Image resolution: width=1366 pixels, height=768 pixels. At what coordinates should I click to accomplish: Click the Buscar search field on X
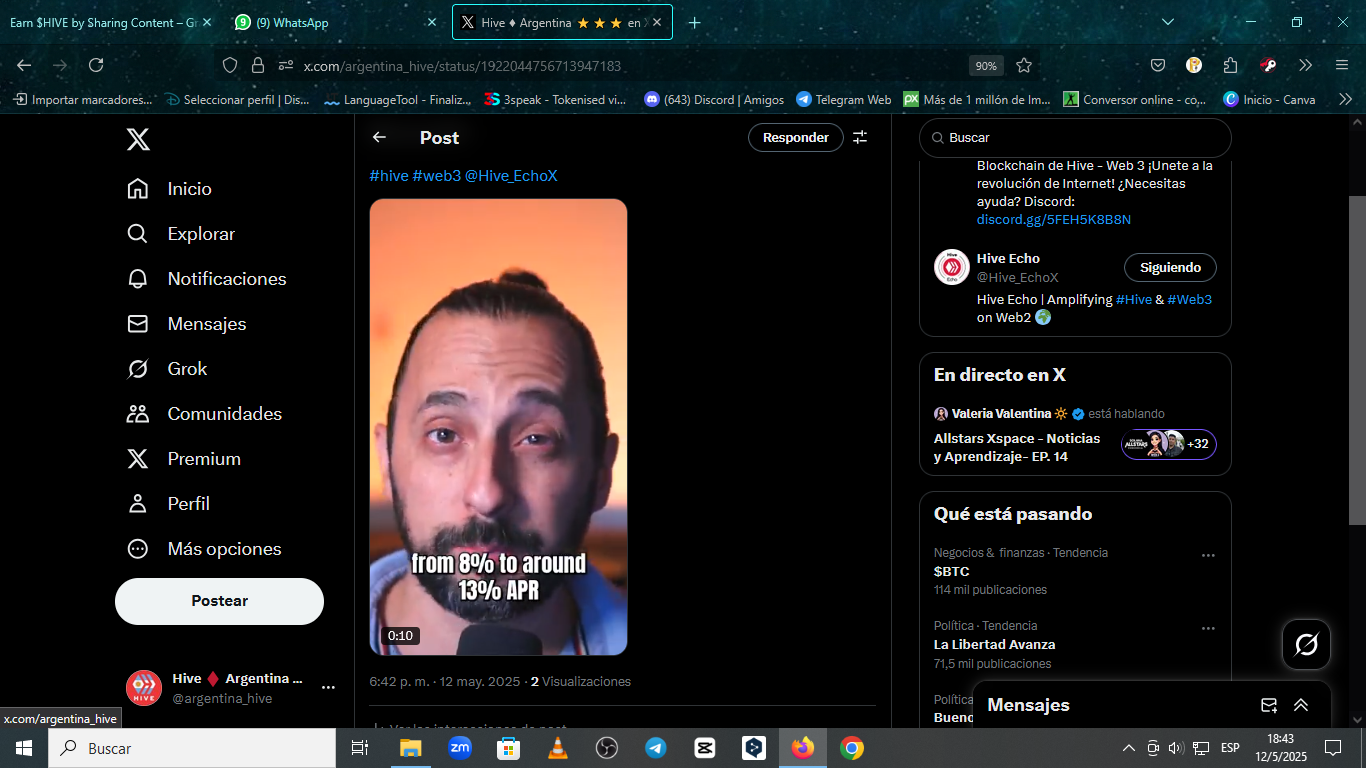[x=1075, y=138]
